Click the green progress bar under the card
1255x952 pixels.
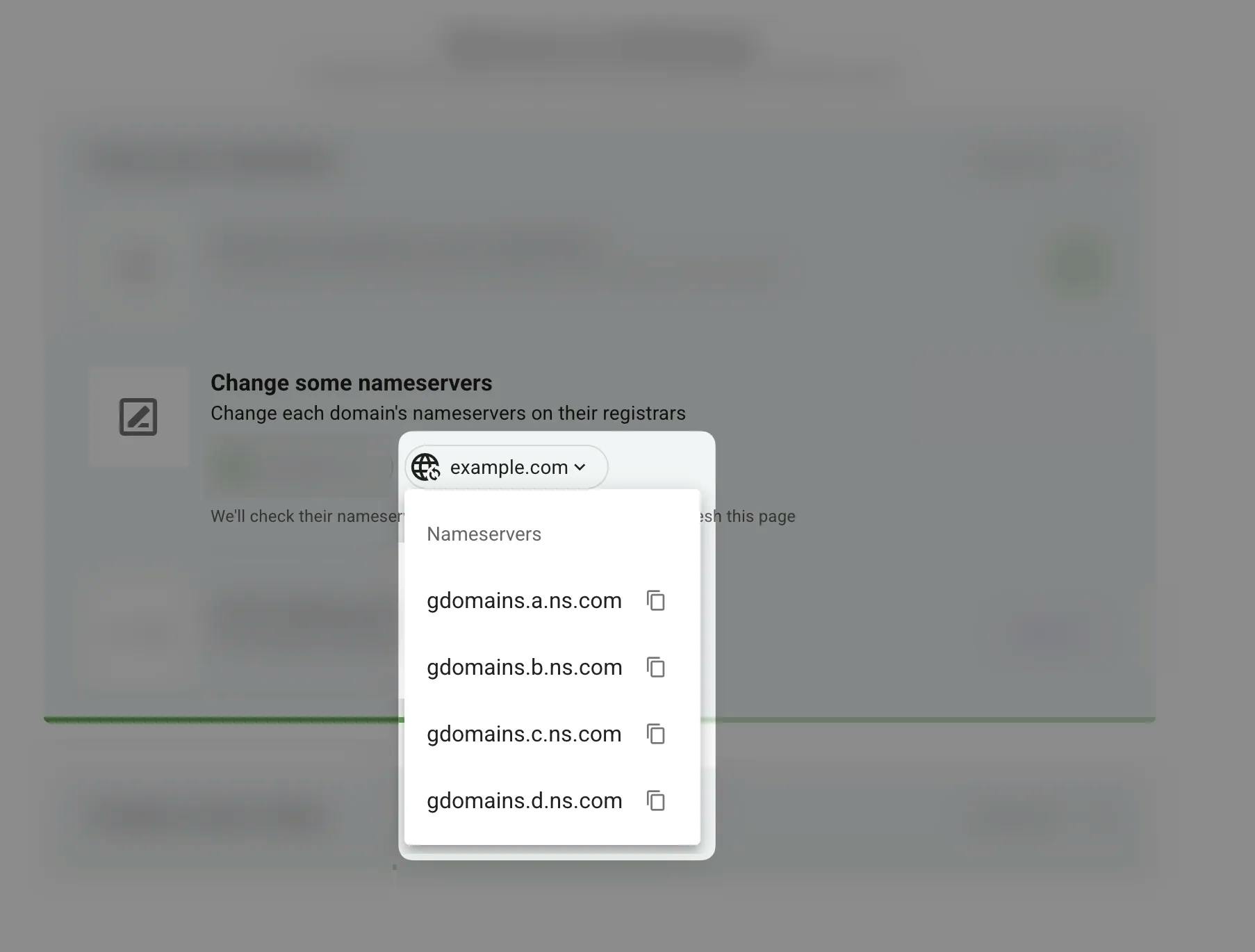[600, 720]
